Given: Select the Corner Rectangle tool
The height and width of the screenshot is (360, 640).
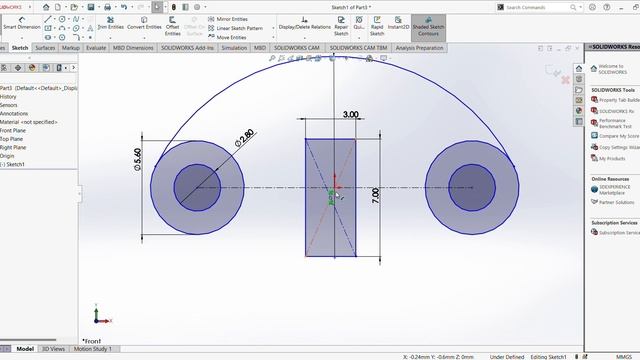Looking at the screenshot, I should [x=48, y=28].
